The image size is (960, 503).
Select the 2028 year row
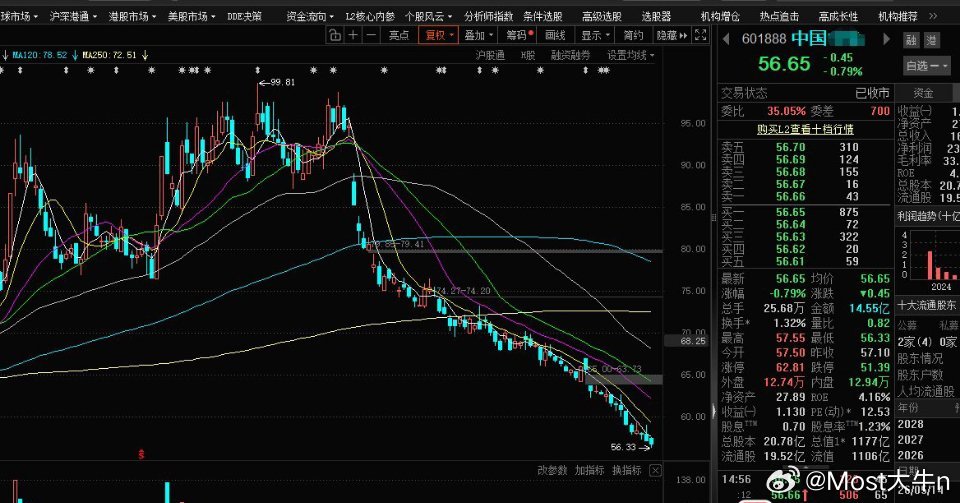(910, 424)
